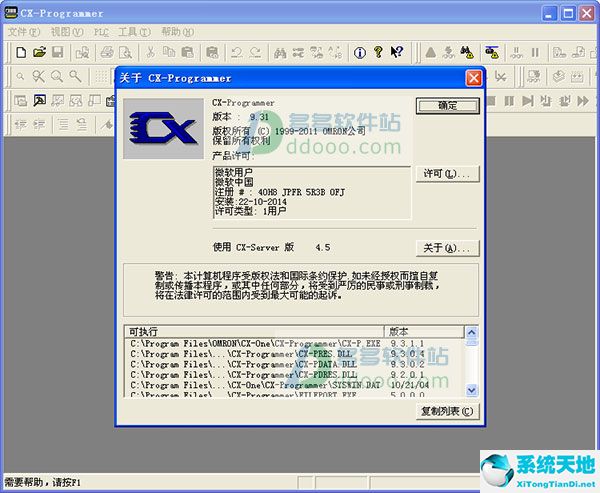The image size is (600, 493).
Task: Click the fast-forward double arrow icon
Action: (583, 101)
